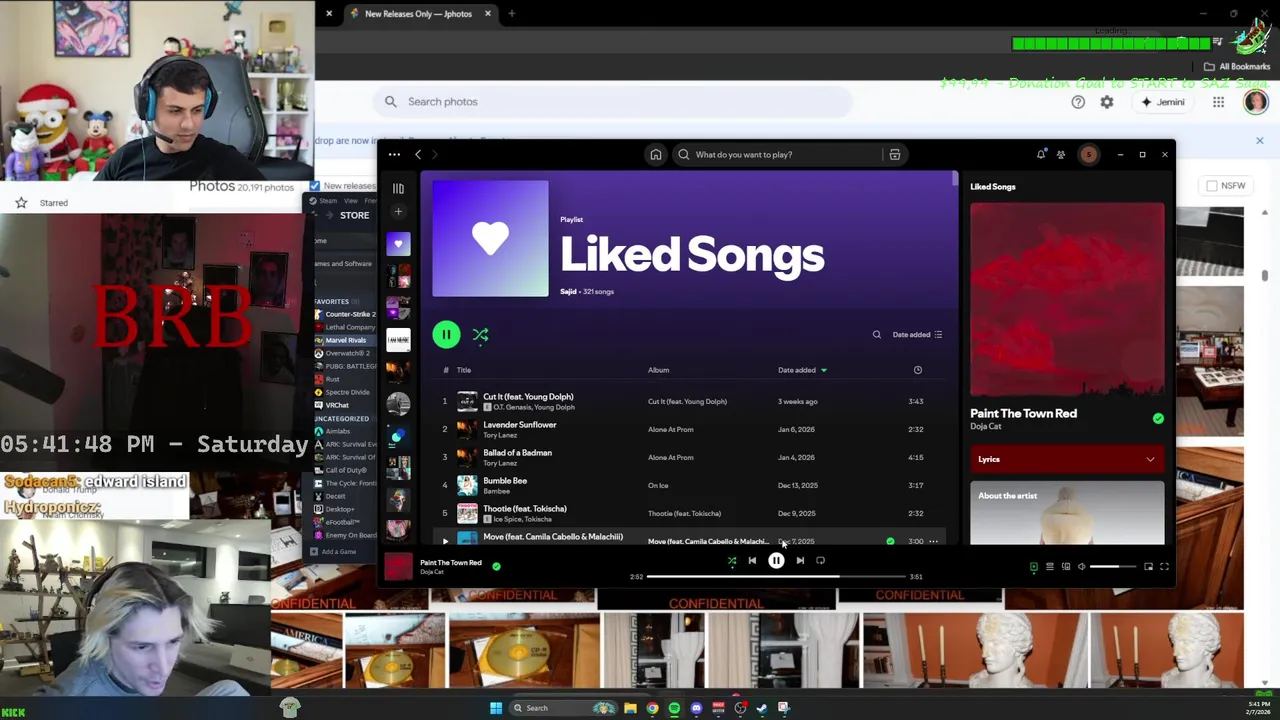Screen dimensions: 1280x720
Task: Adjust the Spotify volume slider
Action: tap(1112, 567)
